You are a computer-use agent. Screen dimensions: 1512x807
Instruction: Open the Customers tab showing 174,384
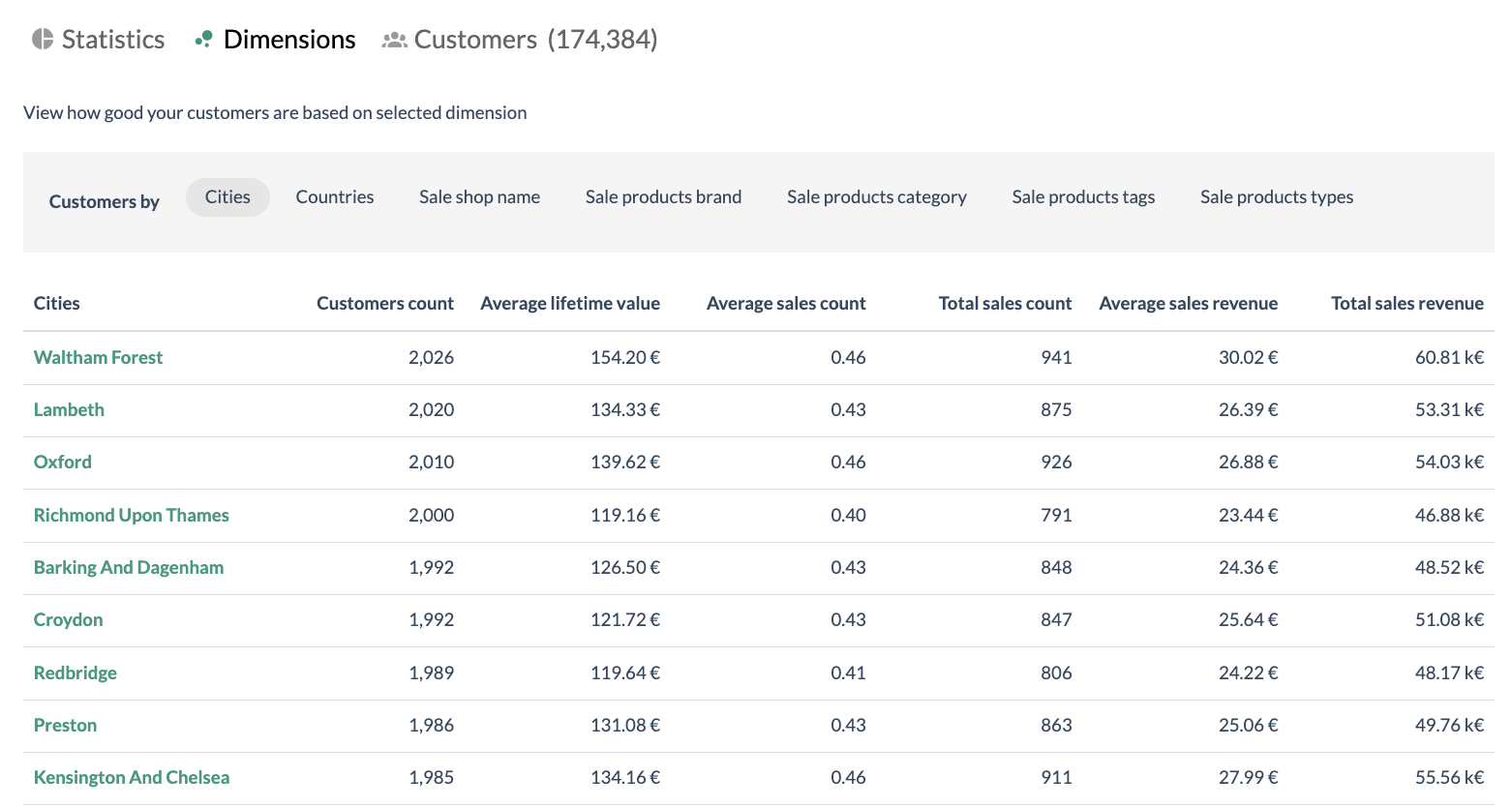point(476,40)
